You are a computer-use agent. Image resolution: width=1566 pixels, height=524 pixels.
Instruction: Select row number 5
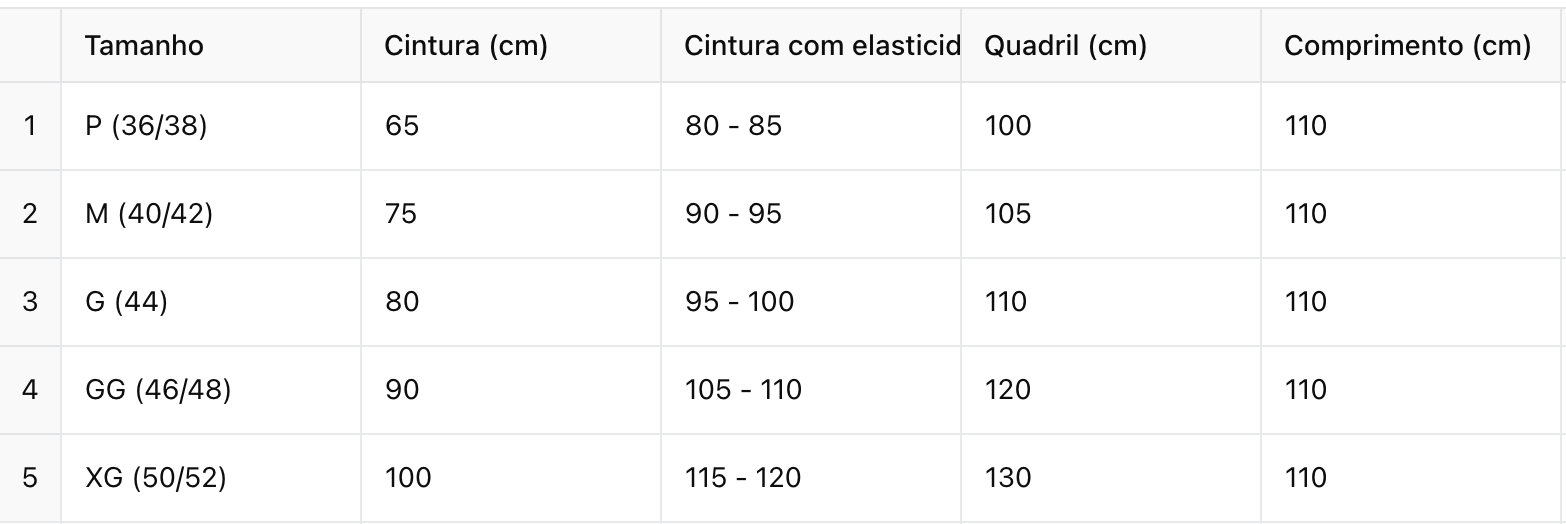click(30, 478)
